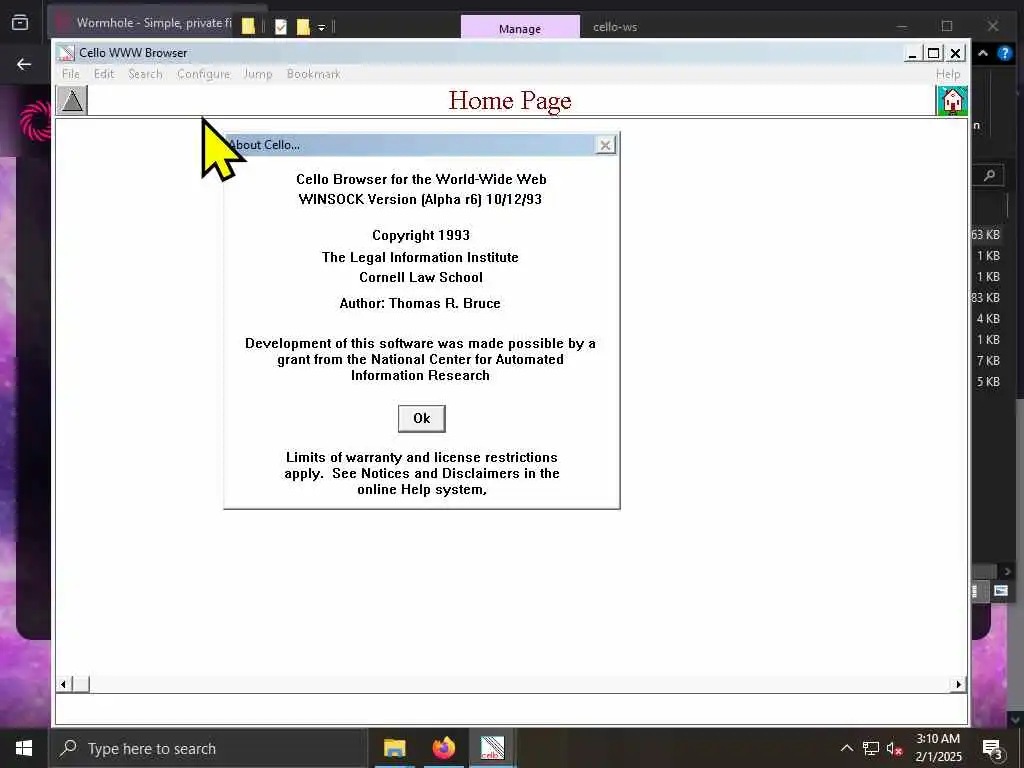Open File Explorer from the taskbar
Screen dimensions: 1024x768
394,748
